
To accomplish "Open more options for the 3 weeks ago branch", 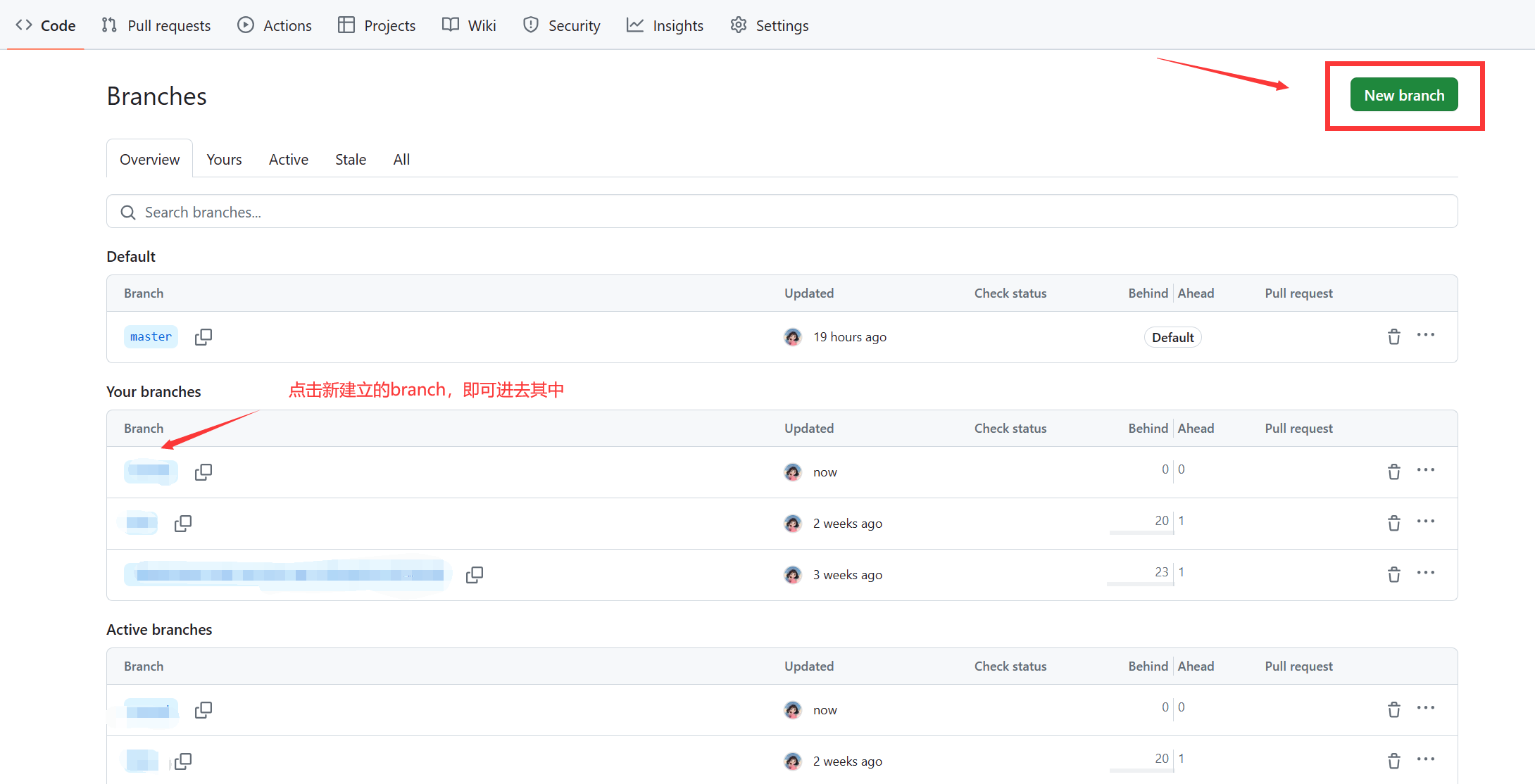I will 1425,573.
